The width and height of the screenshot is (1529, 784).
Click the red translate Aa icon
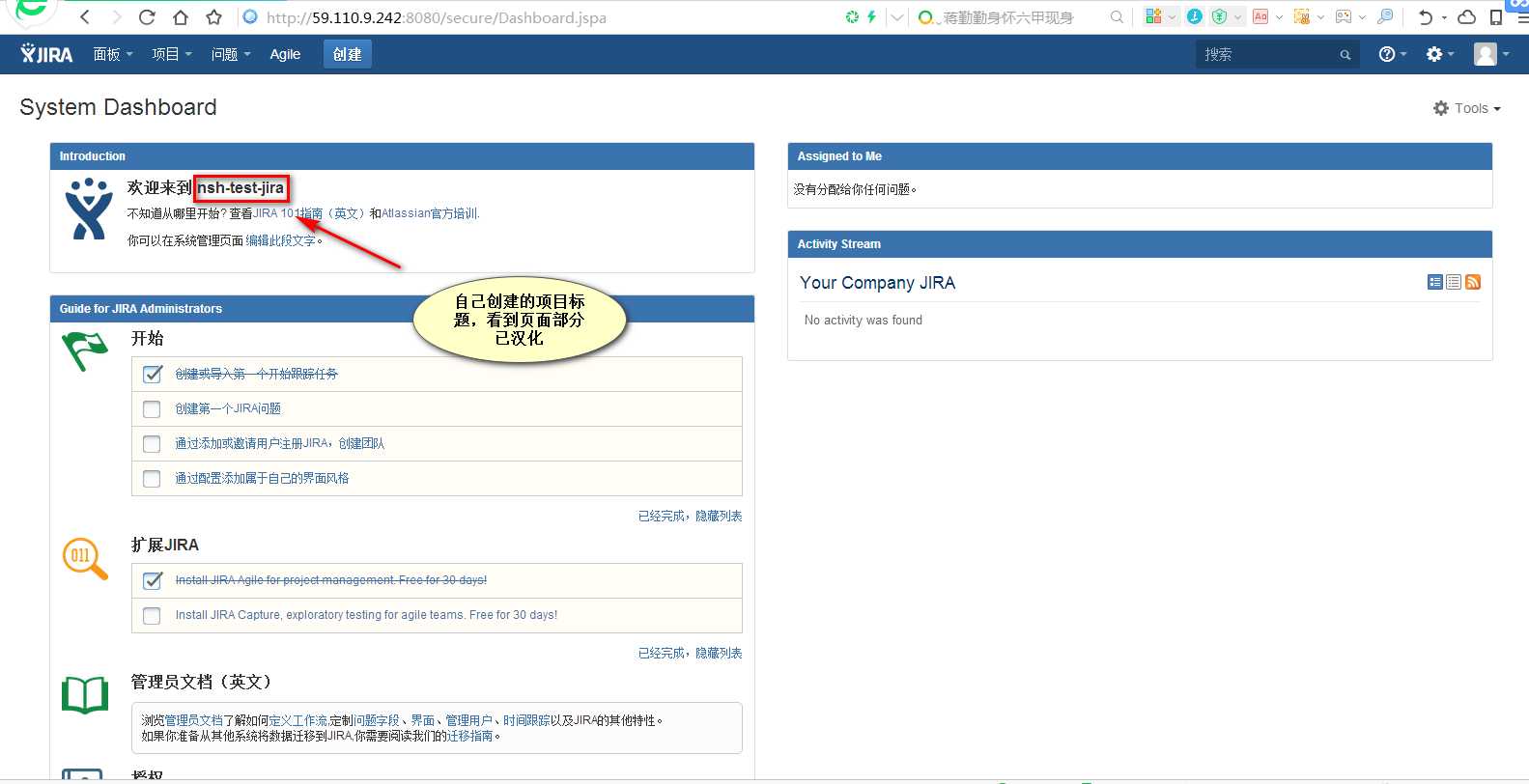[1260, 16]
